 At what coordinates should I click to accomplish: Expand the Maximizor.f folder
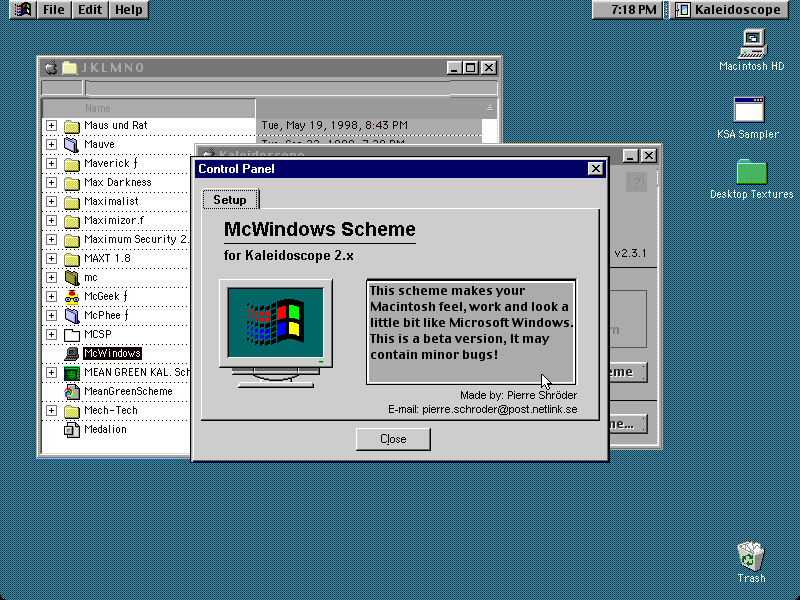(x=51, y=220)
